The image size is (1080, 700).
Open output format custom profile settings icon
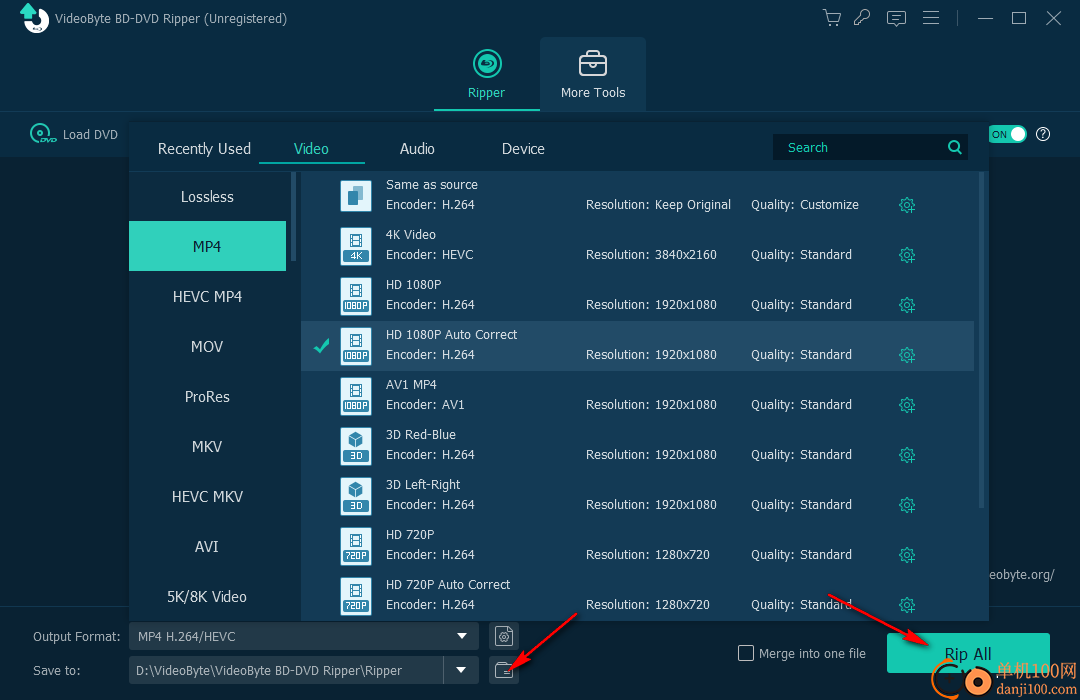click(x=504, y=636)
